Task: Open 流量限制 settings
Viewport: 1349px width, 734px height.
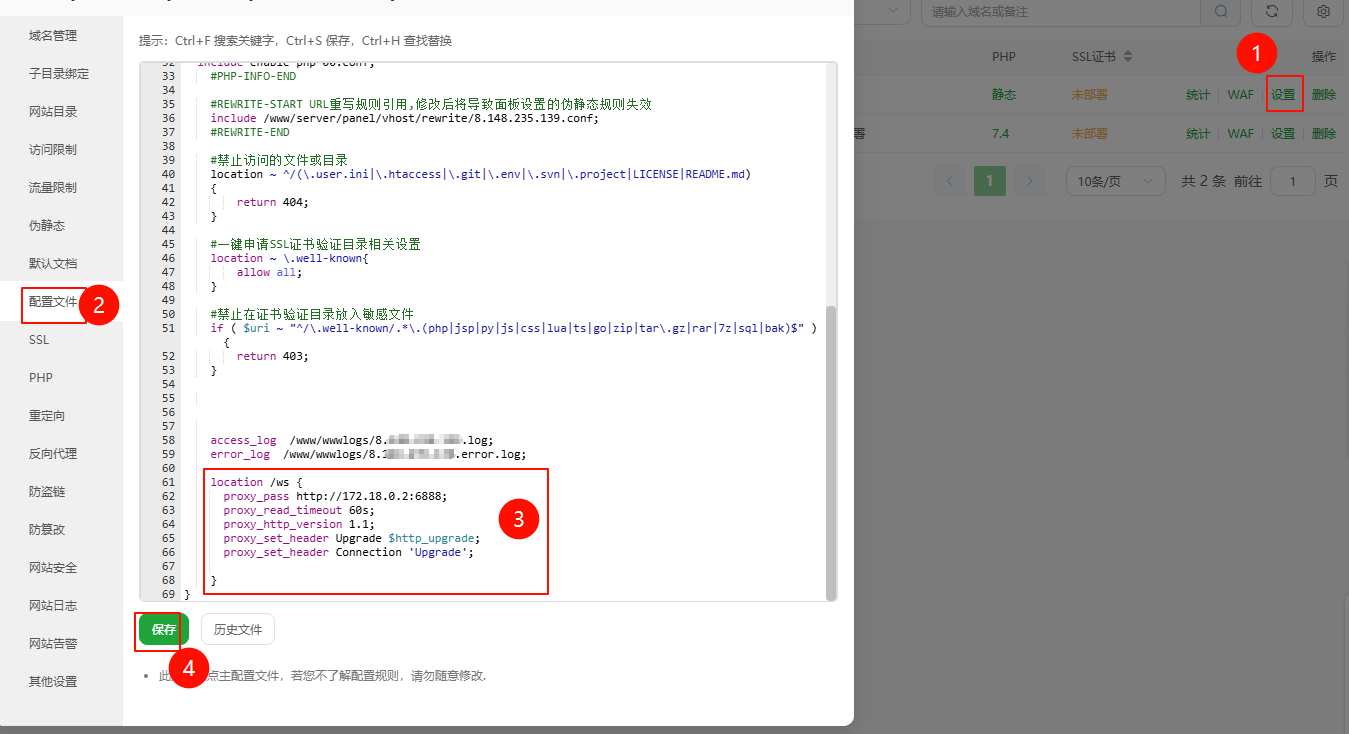Action: click(x=53, y=188)
